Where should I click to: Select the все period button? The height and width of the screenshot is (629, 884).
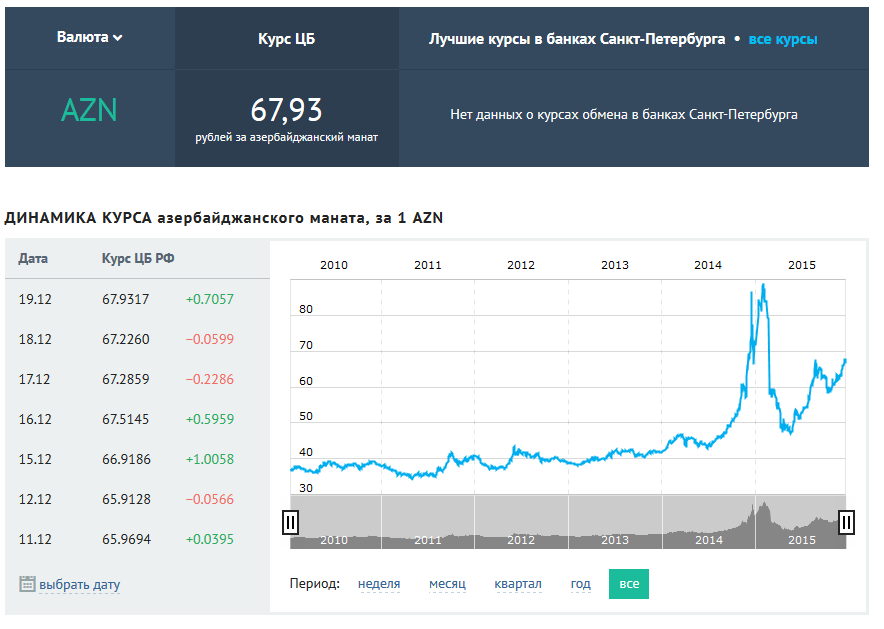628,584
